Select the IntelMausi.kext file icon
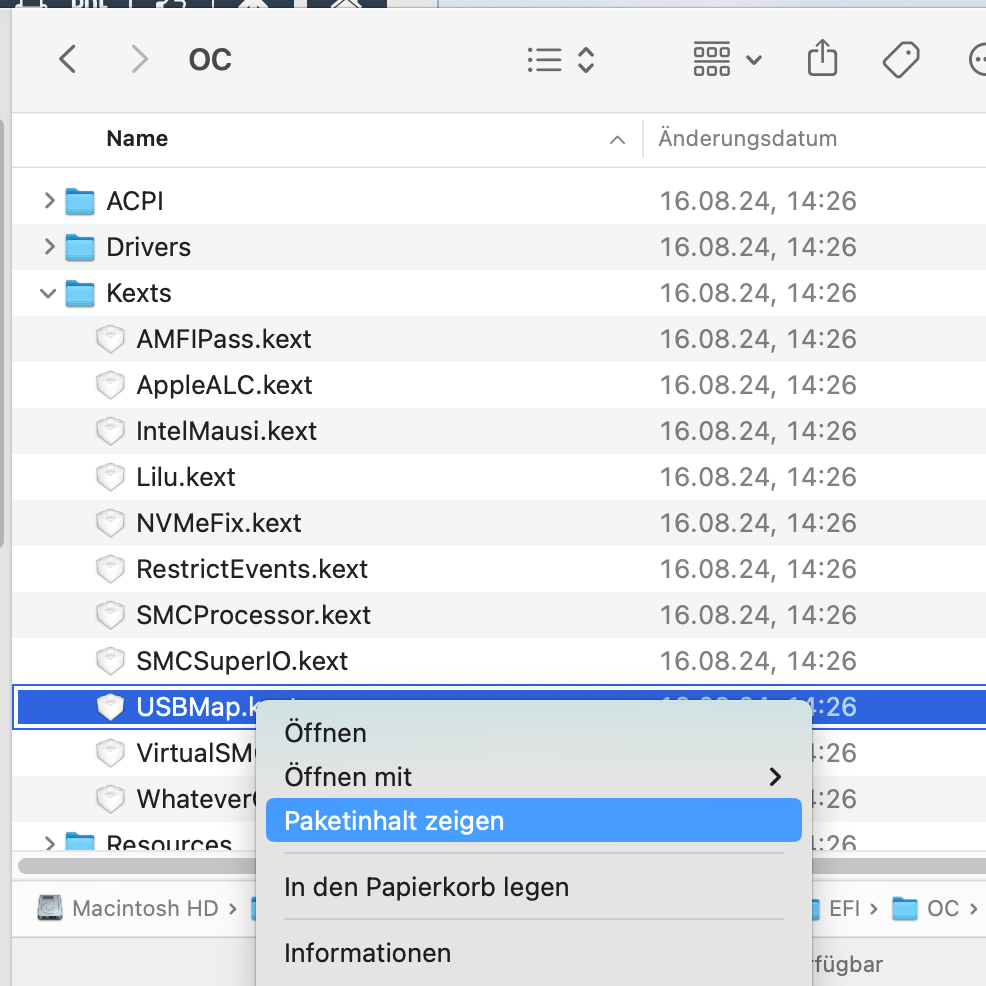The height and width of the screenshot is (986, 986). pos(110,431)
